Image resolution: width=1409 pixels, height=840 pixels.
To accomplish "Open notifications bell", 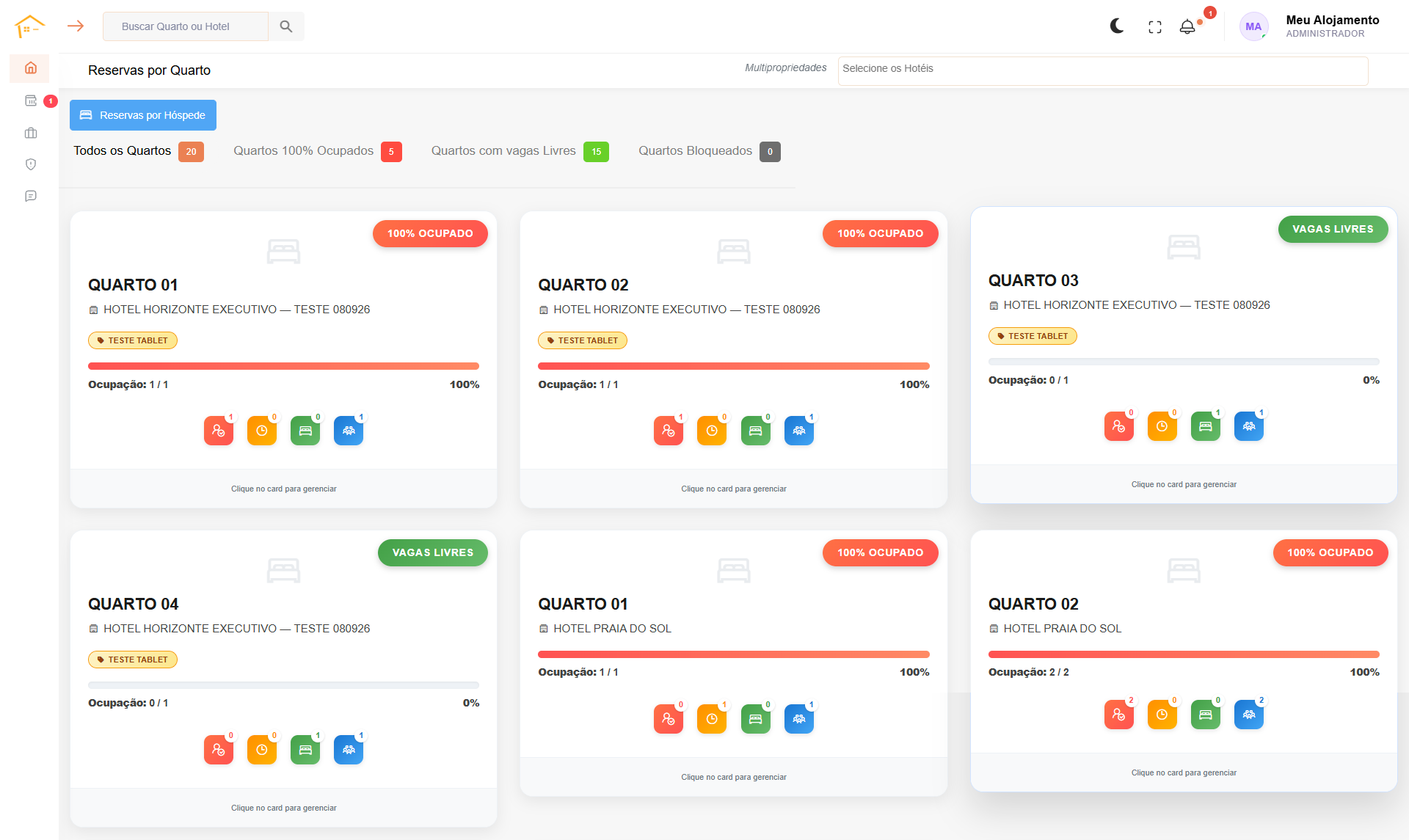I will (x=1187, y=27).
